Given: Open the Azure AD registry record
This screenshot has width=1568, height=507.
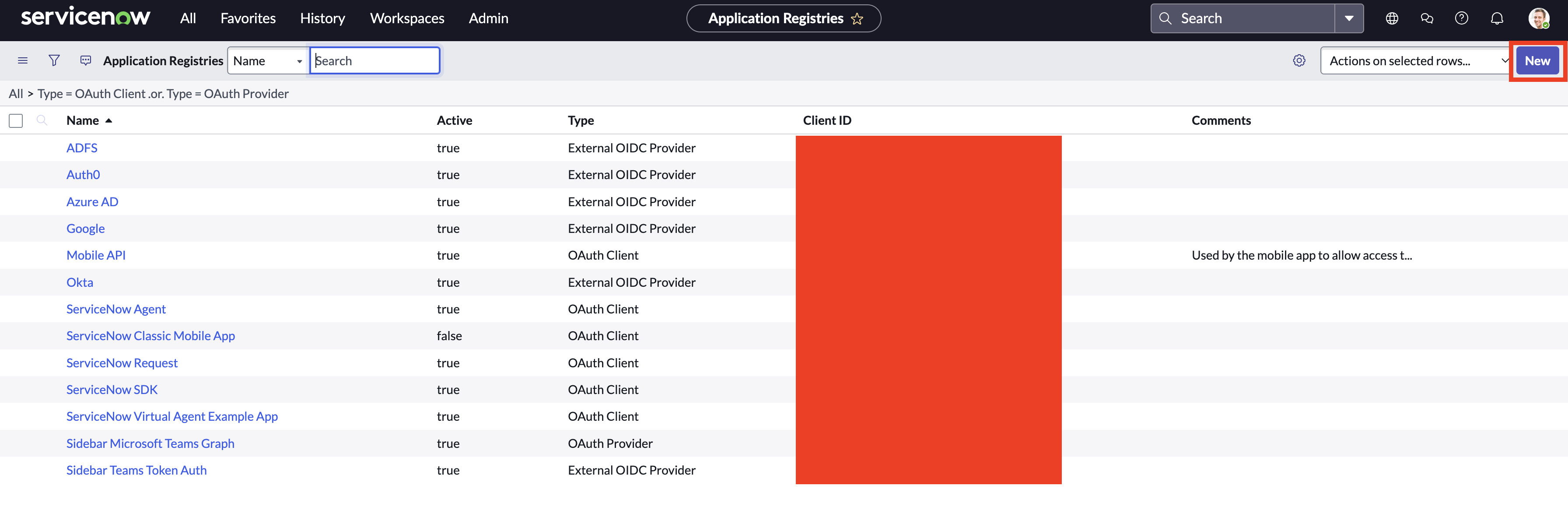Looking at the screenshot, I should tap(92, 202).
